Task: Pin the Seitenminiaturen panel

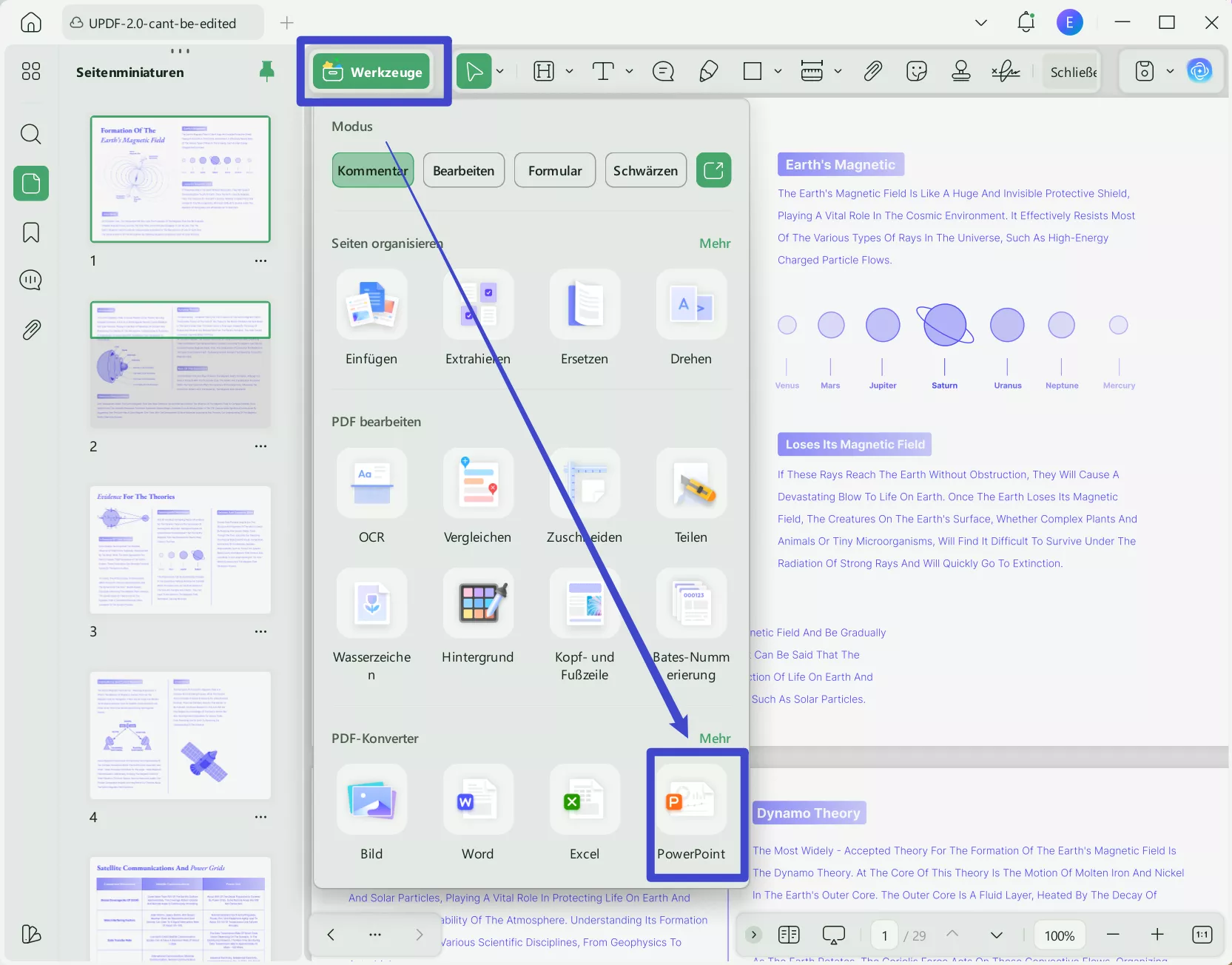Action: (x=267, y=71)
